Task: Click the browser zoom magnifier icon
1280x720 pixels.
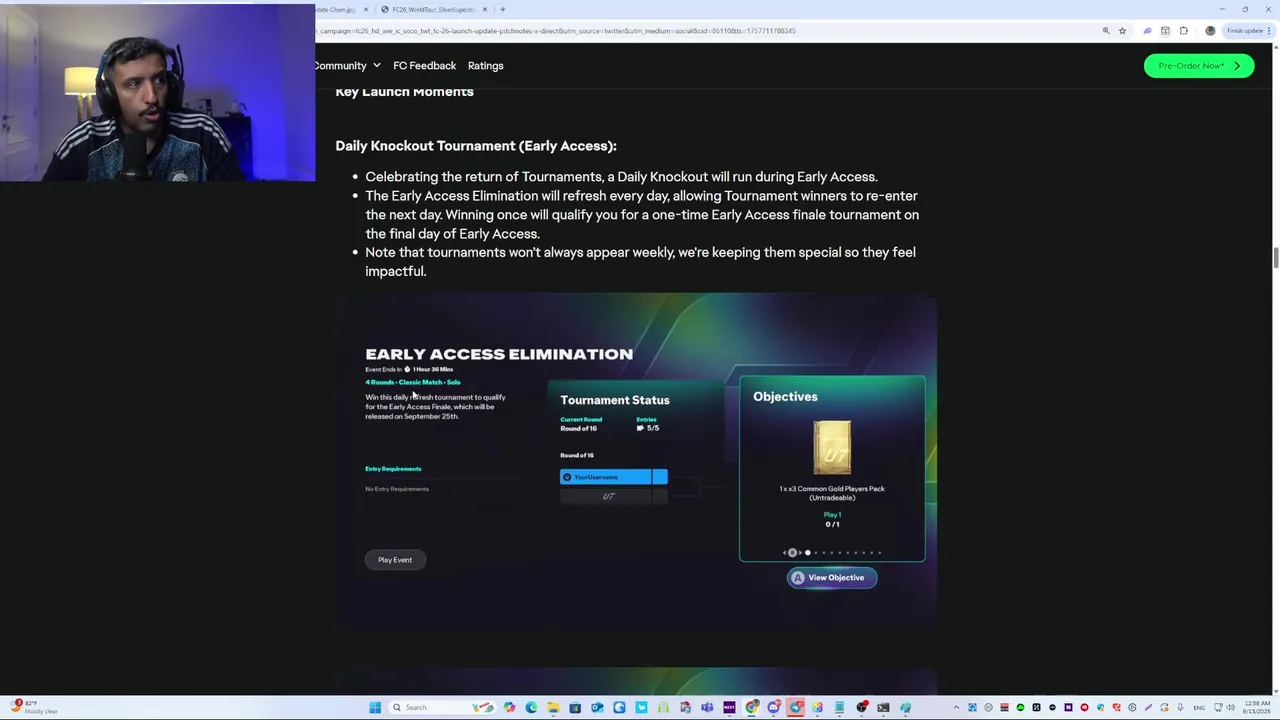Action: click(1106, 31)
